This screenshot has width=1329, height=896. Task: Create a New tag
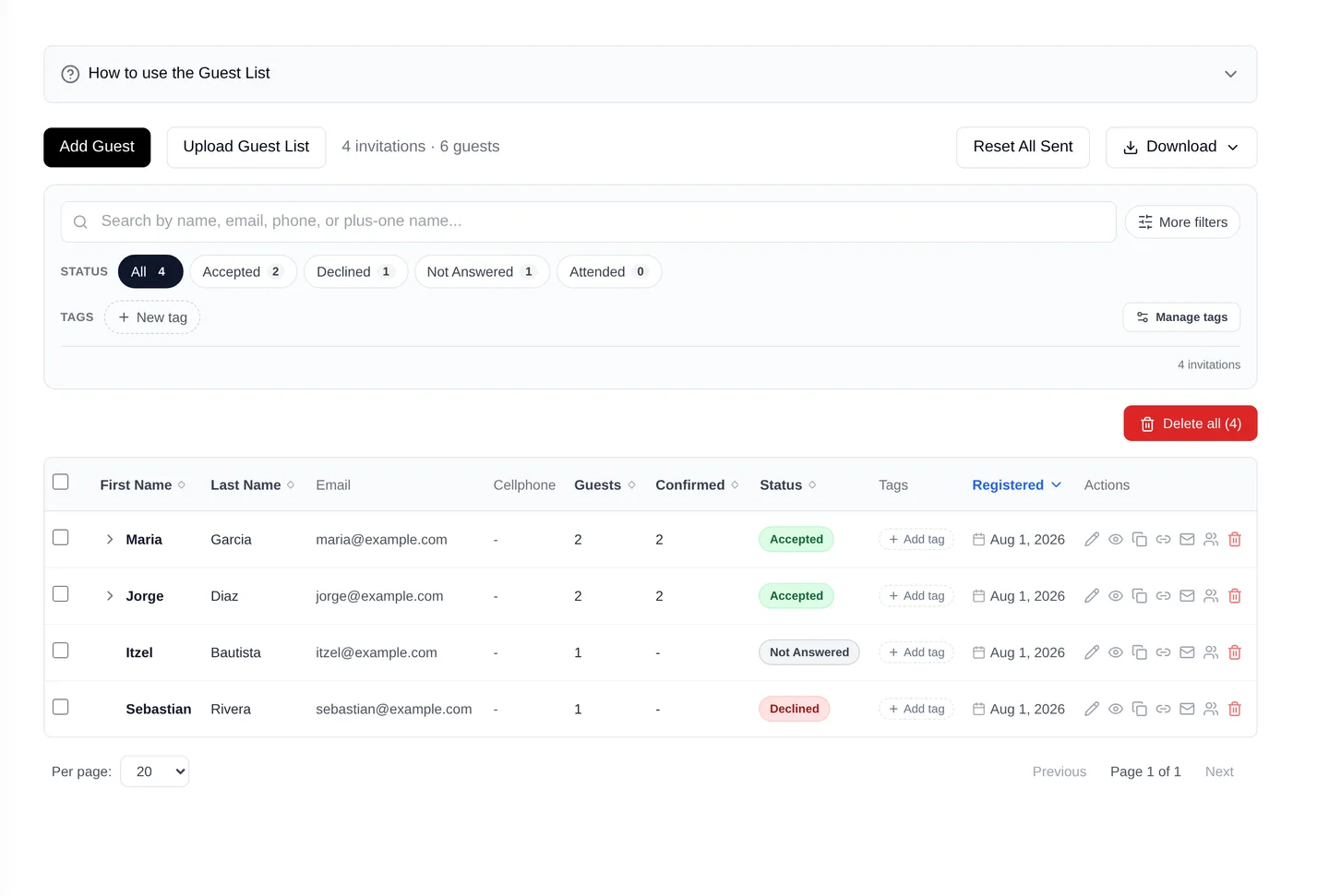tap(152, 317)
